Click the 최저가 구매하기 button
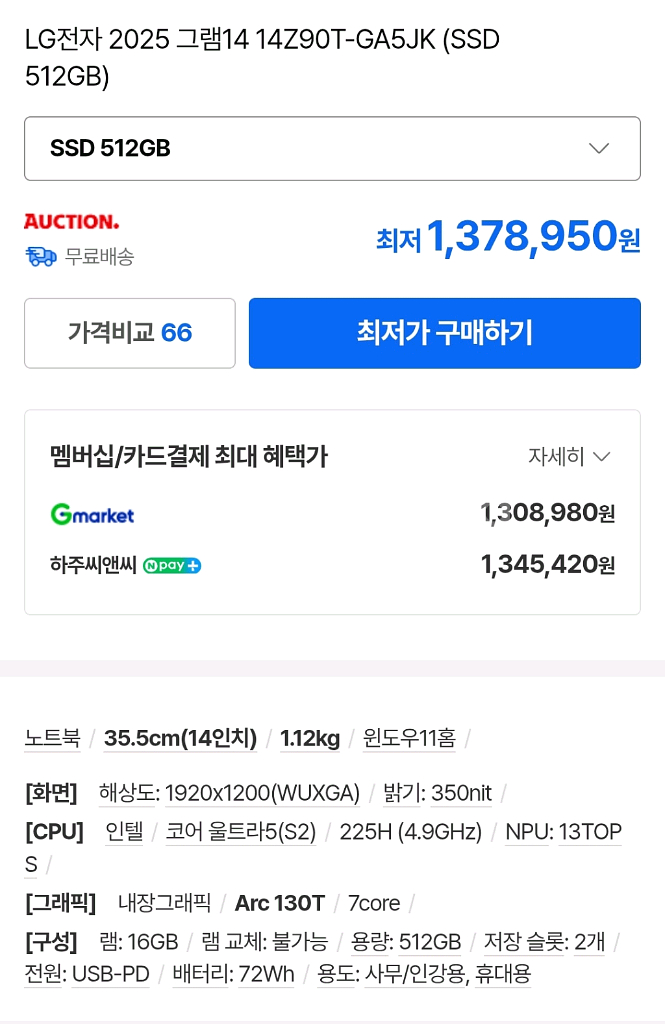Screen dimensions: 665x1024 (444, 333)
